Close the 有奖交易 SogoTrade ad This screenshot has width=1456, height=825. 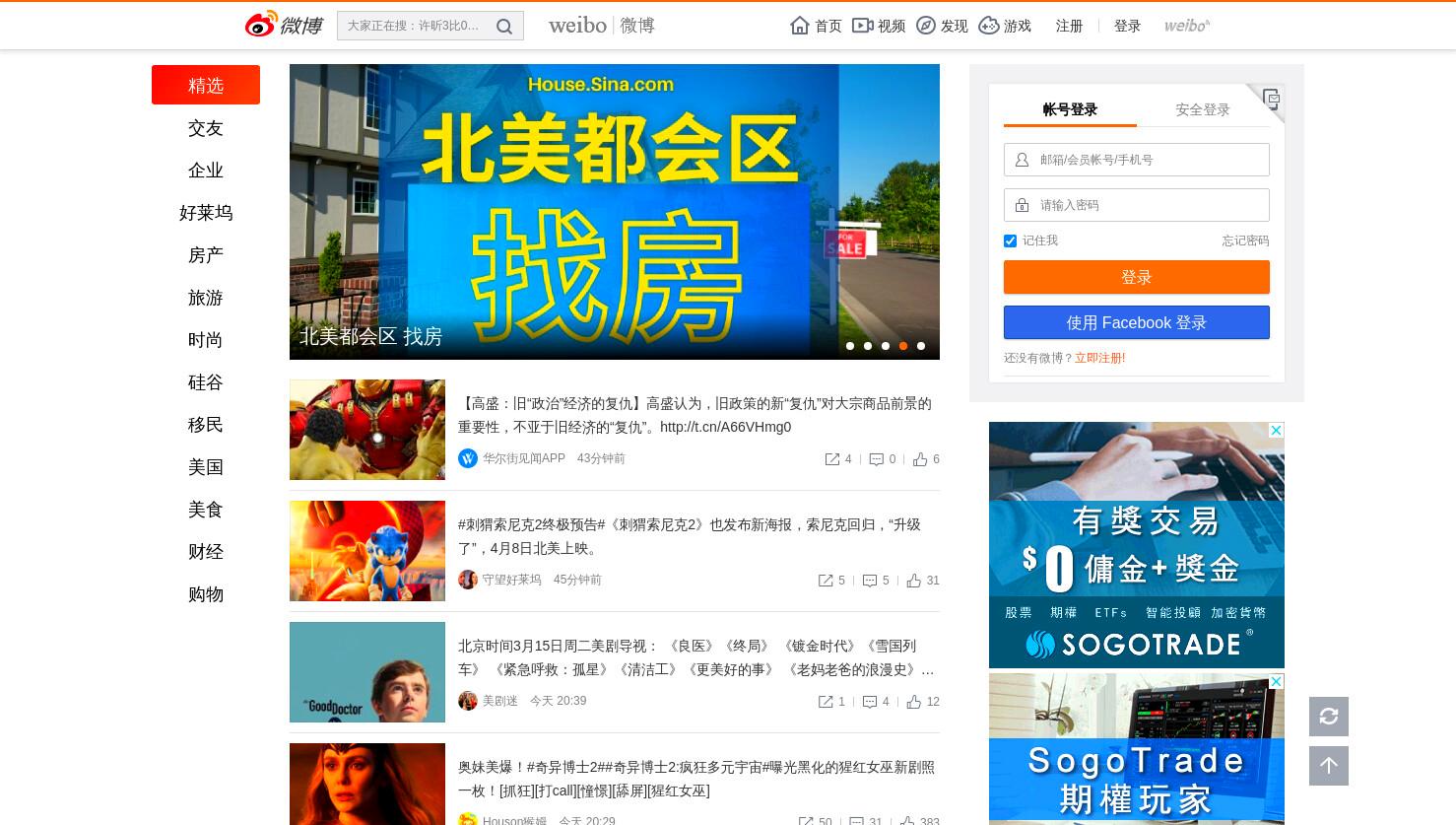pos(1276,431)
